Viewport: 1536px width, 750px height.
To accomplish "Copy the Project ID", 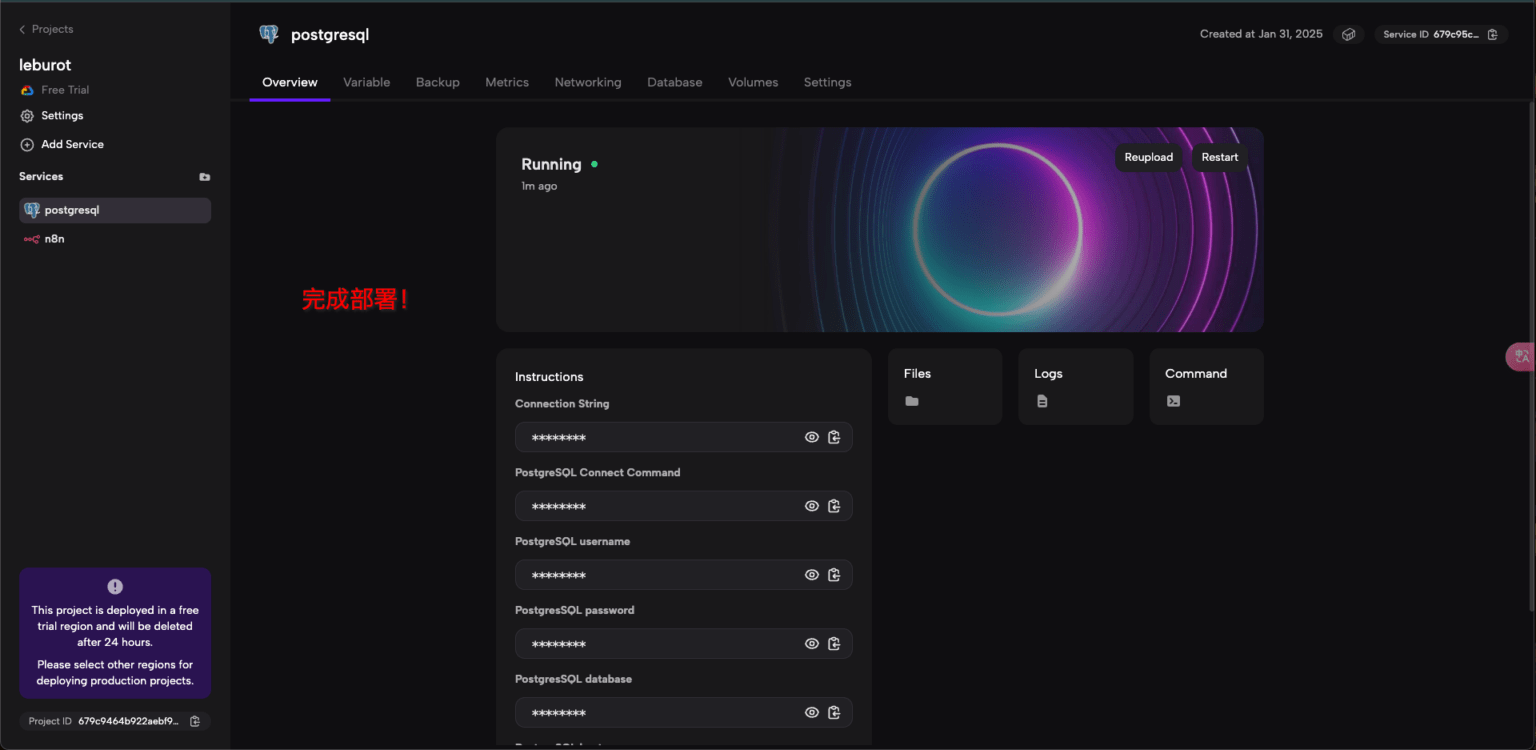I will [195, 721].
